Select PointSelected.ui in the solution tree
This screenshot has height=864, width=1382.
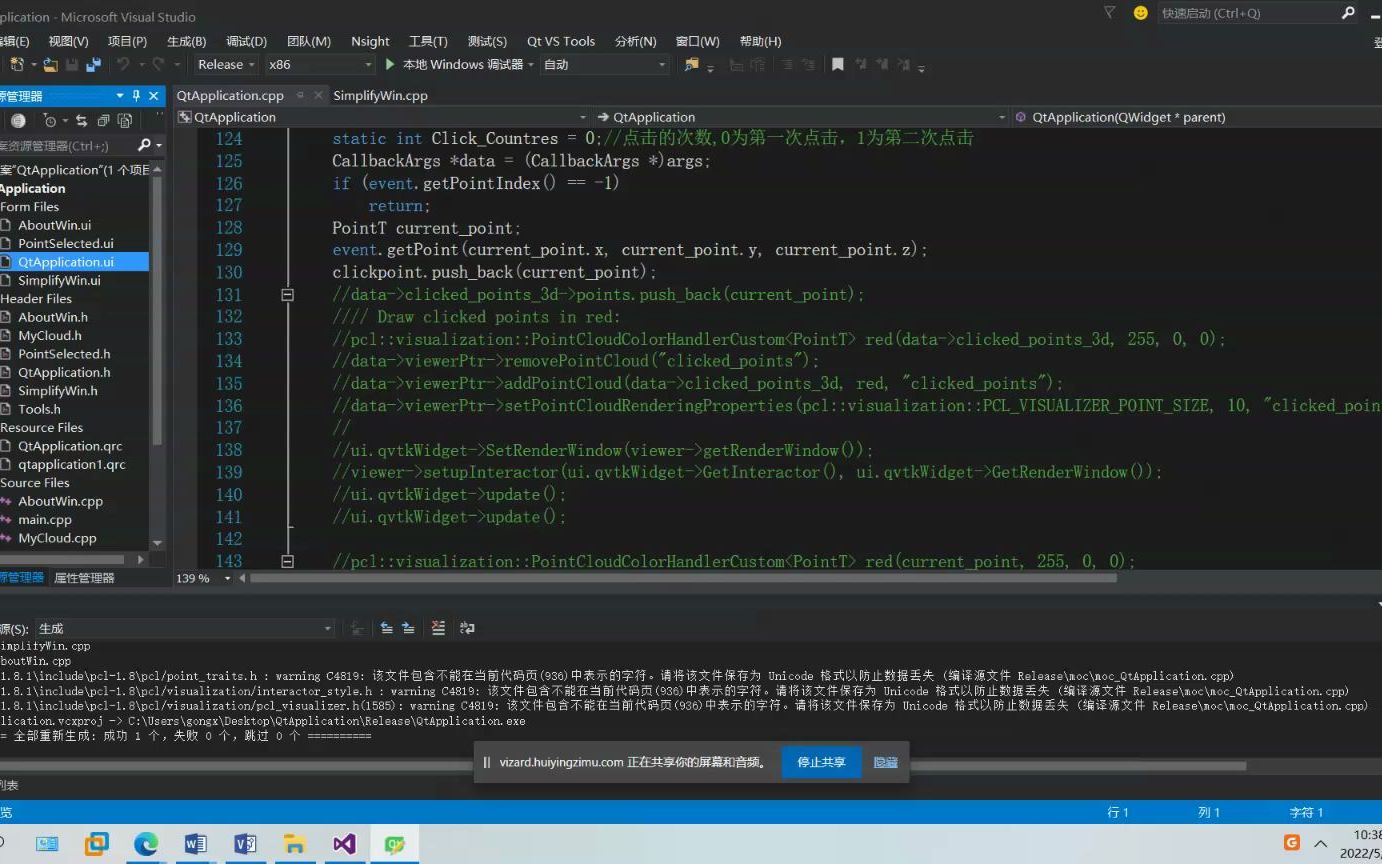click(x=65, y=243)
